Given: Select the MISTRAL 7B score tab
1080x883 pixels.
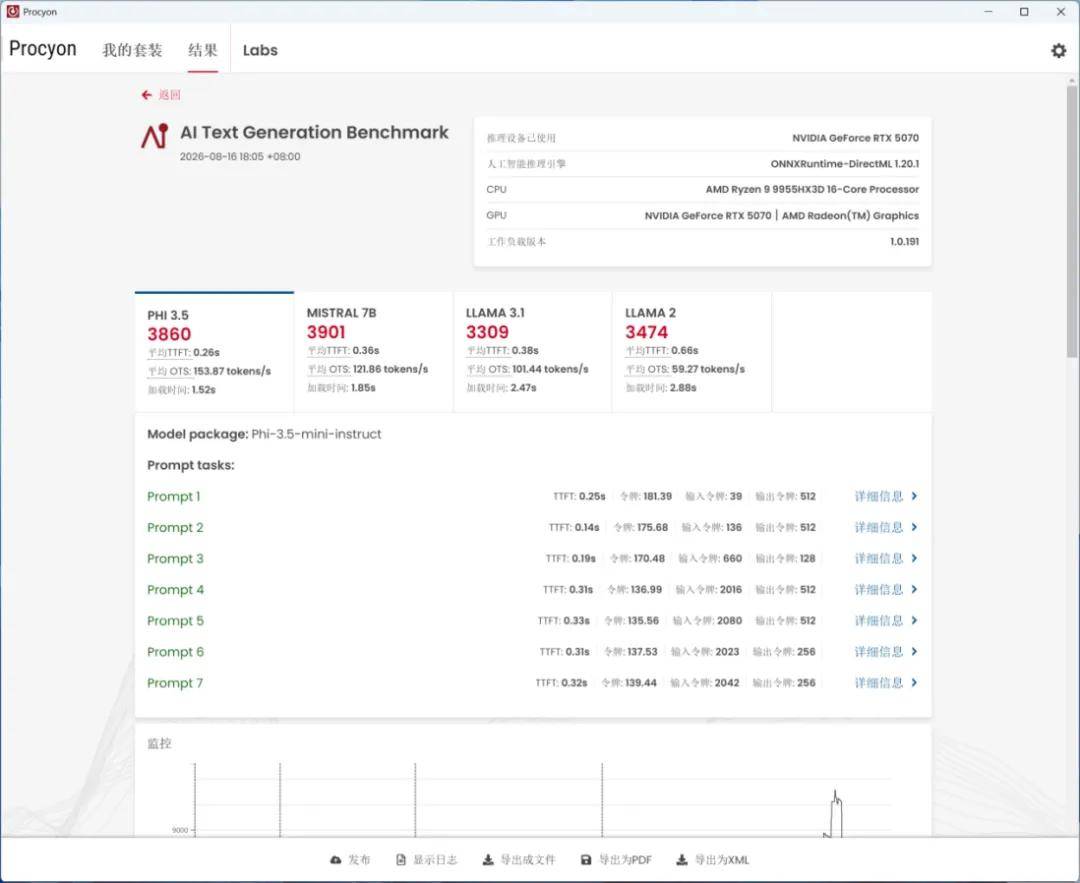Looking at the screenshot, I should pos(373,352).
